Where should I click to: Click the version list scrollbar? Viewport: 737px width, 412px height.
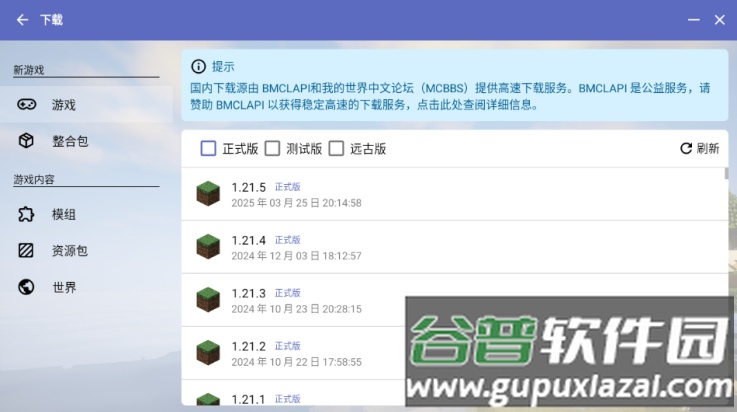click(x=727, y=173)
